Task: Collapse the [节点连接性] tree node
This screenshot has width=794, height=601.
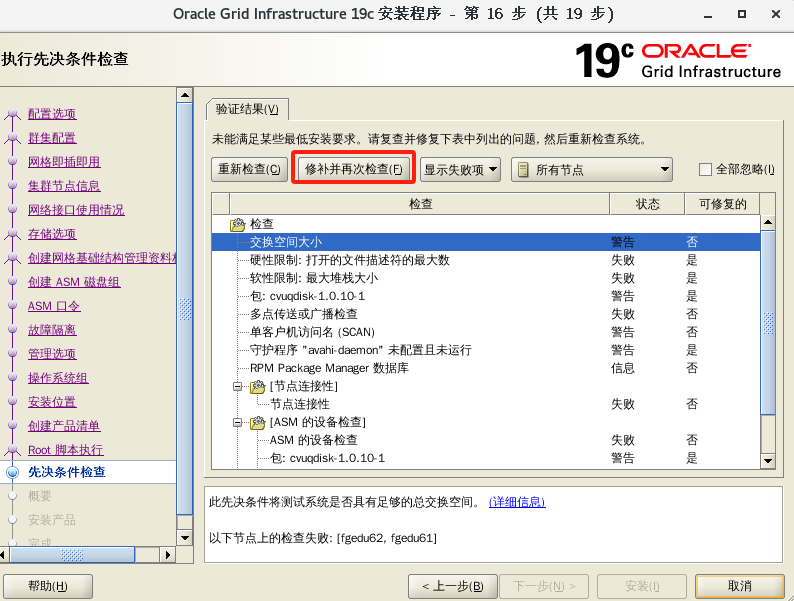Action: 237,387
